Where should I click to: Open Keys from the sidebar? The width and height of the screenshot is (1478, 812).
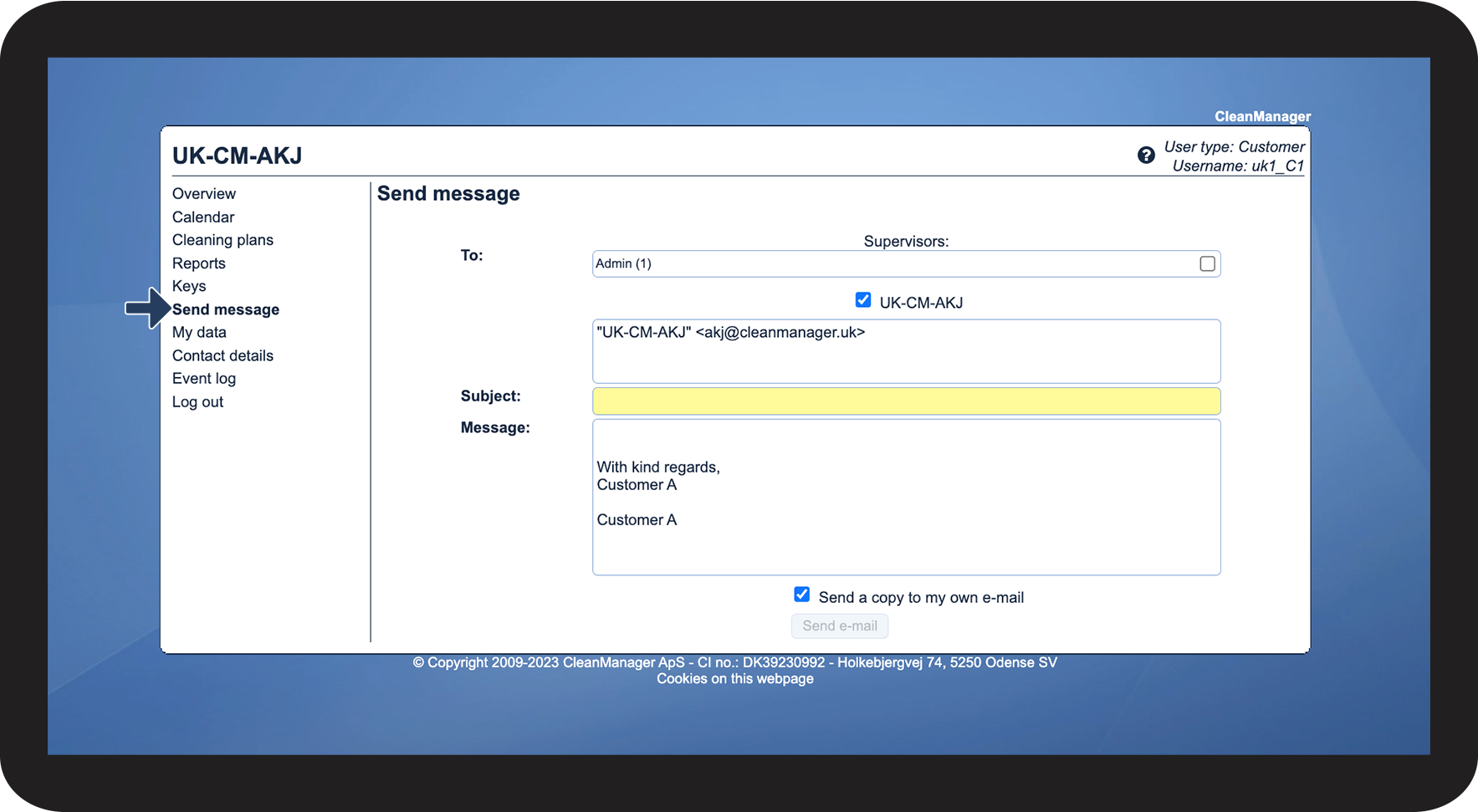(189, 286)
